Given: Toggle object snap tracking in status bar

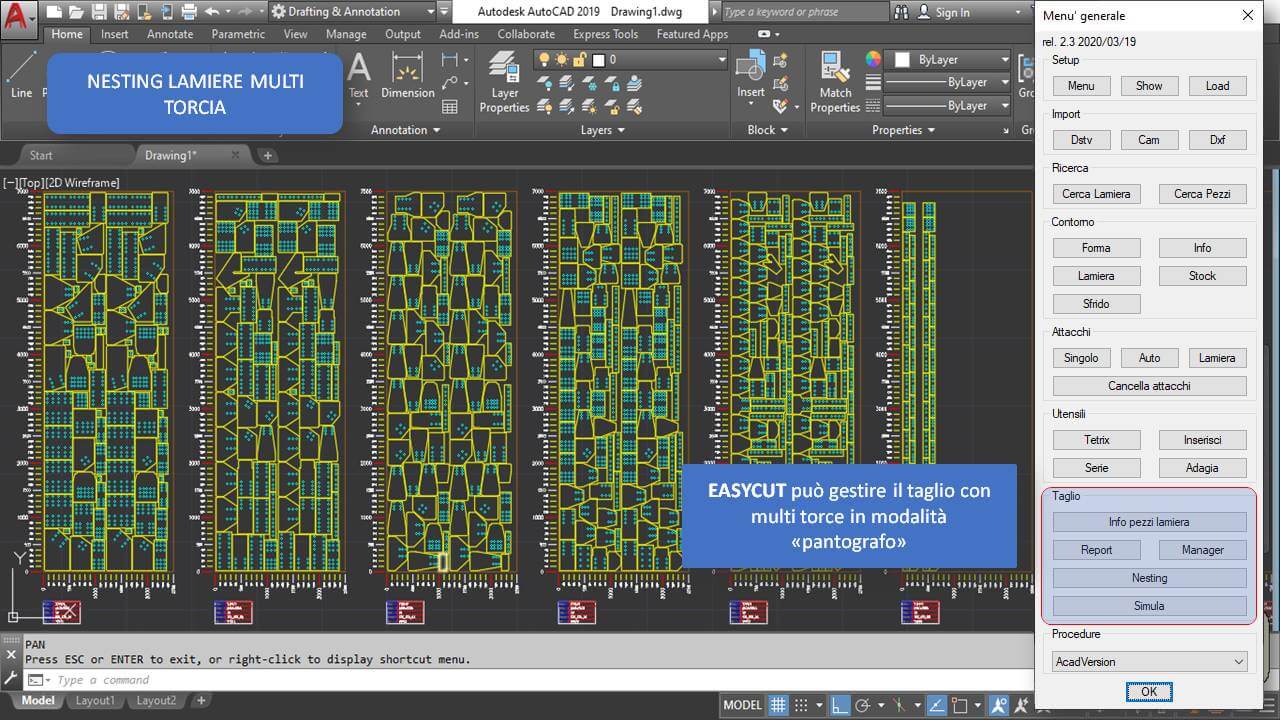Looking at the screenshot, I should pos(937,705).
